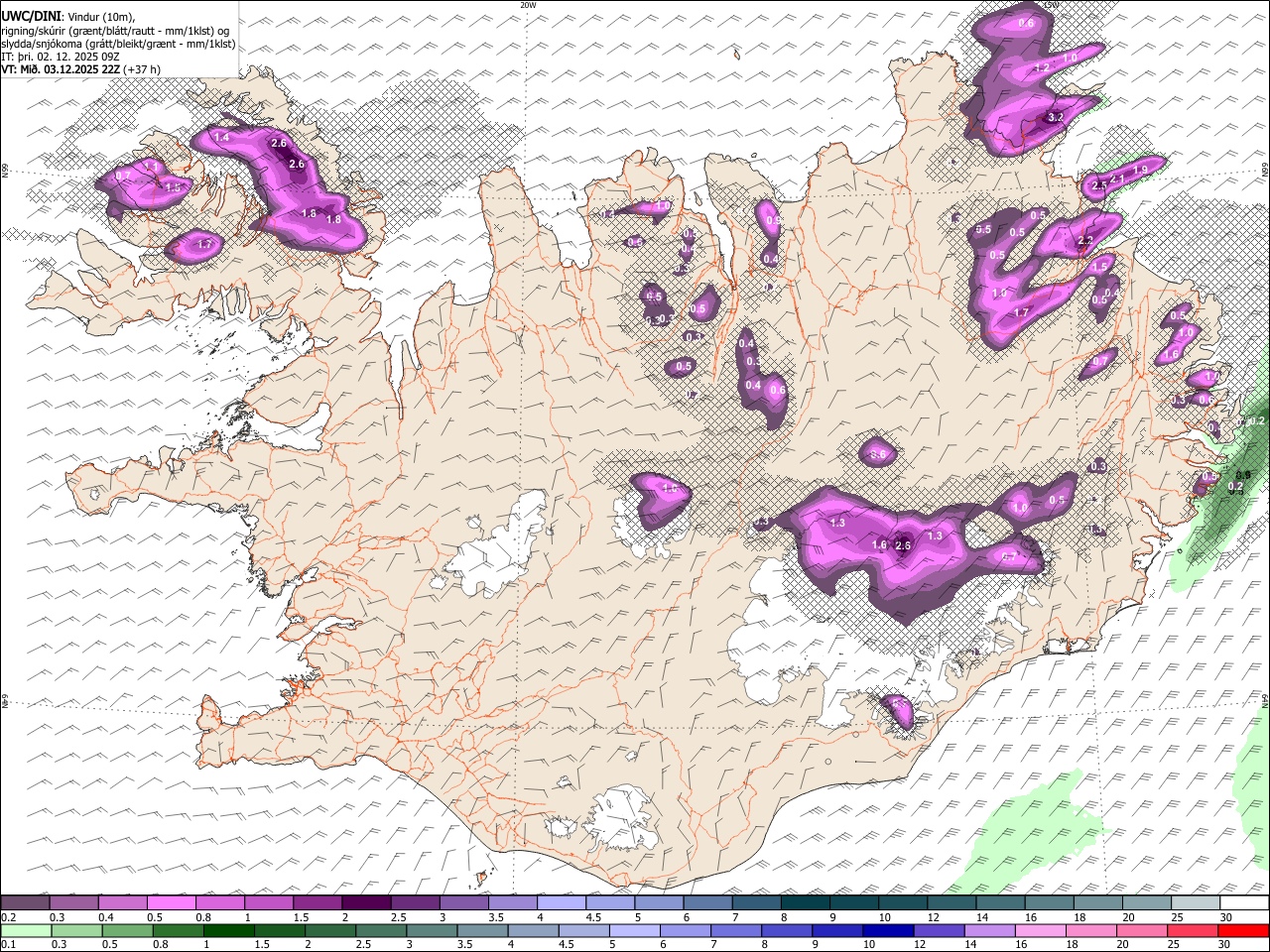The image size is (1270, 952).
Task: Click the light grey 25 swatch in the upper legend
Action: (1196, 903)
